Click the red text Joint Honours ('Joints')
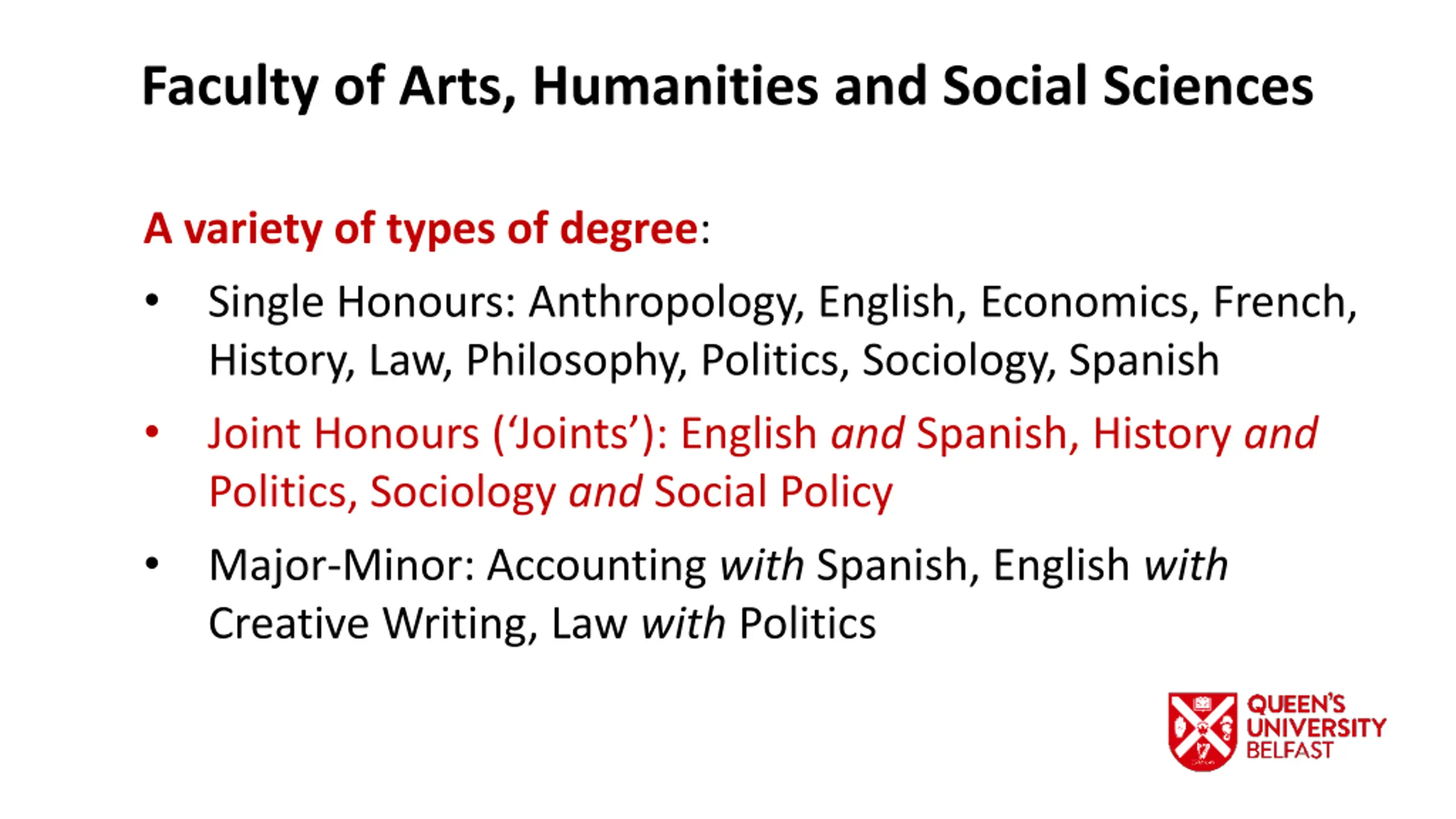Screen dimensions: 1456x819 click(431, 435)
